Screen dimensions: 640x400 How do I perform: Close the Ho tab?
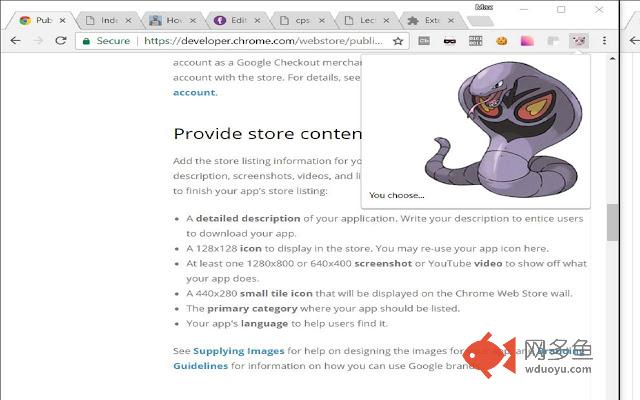click(193, 20)
